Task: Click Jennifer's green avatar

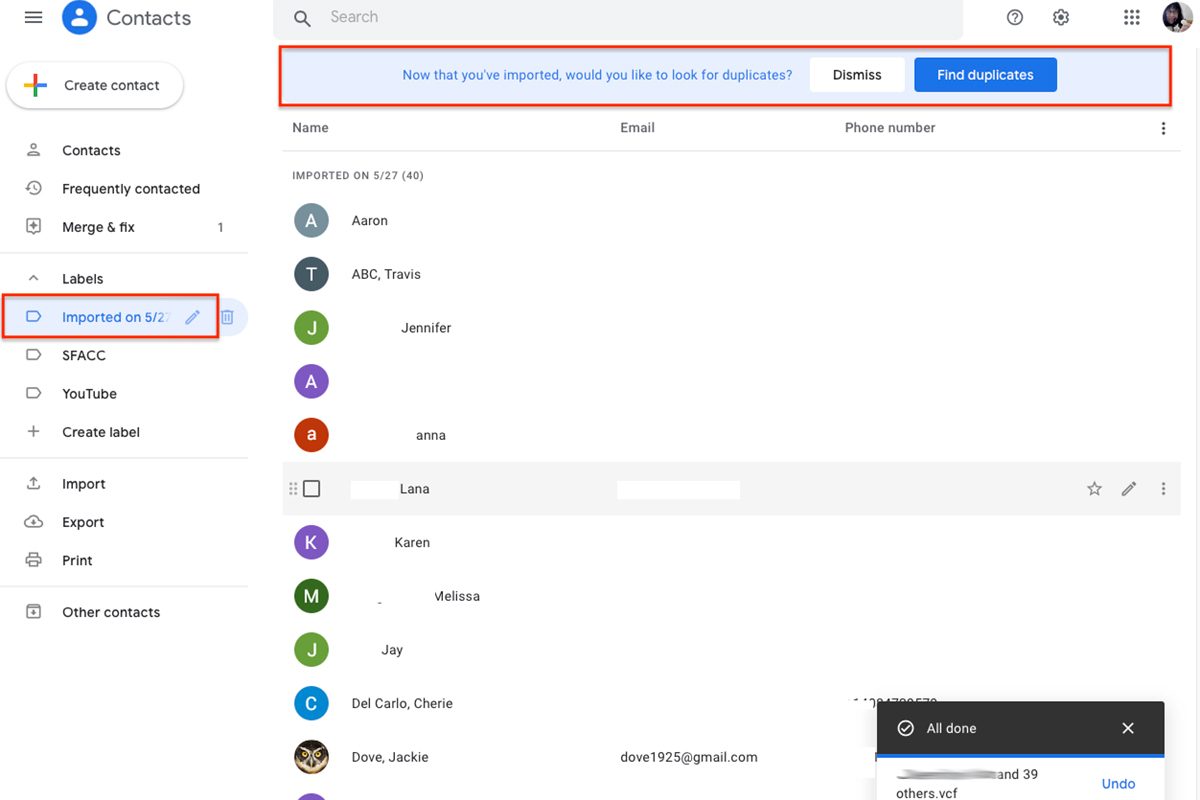Action: pos(311,328)
